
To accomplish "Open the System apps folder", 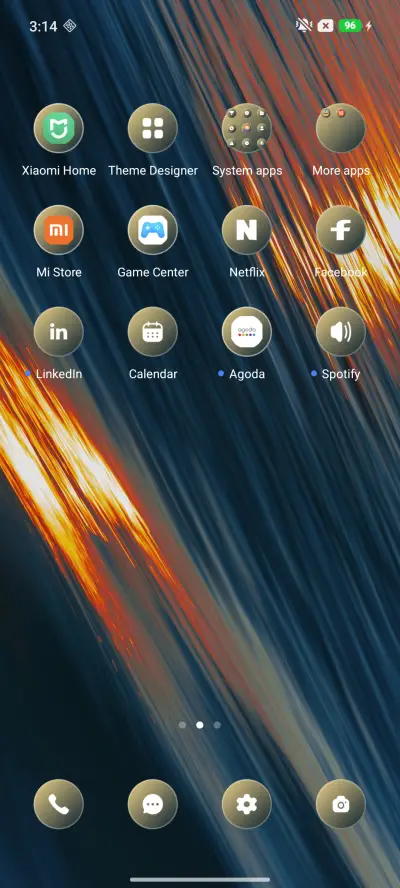I will (246, 128).
